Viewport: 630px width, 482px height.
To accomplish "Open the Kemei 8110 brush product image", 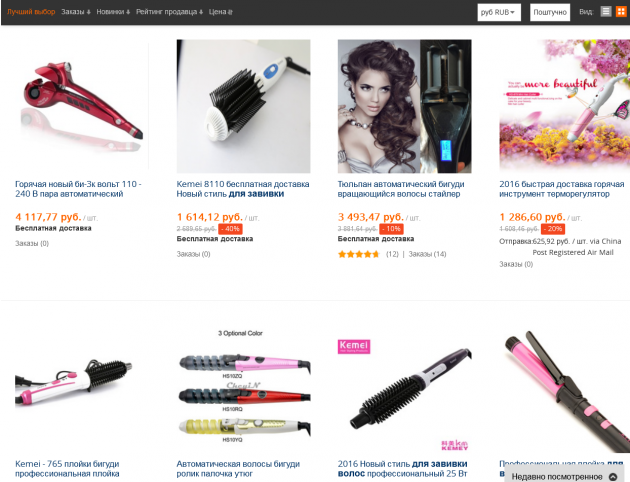I will [x=243, y=106].
